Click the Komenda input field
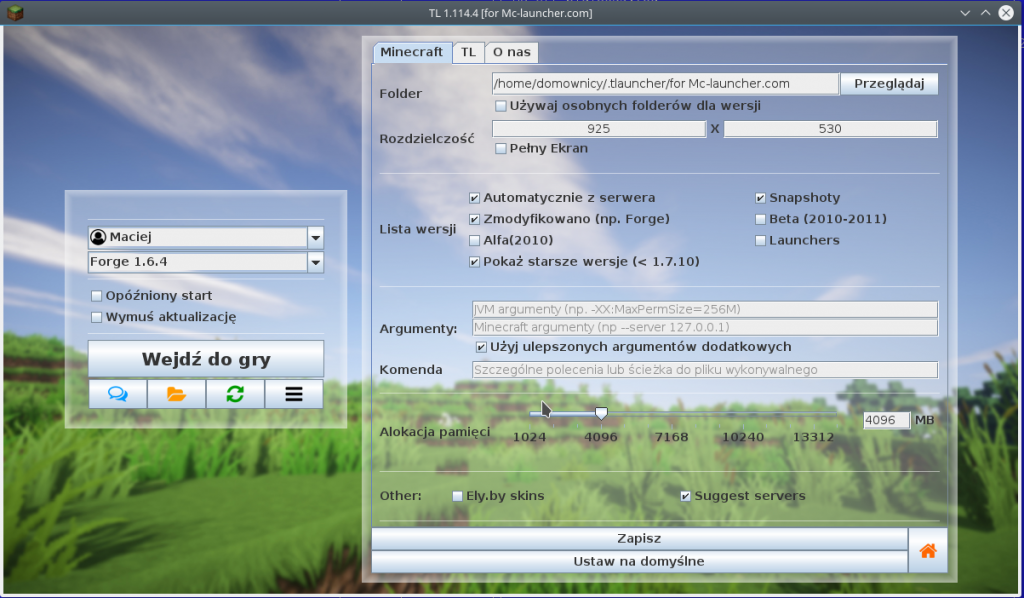This screenshot has height=598, width=1024. 705,370
